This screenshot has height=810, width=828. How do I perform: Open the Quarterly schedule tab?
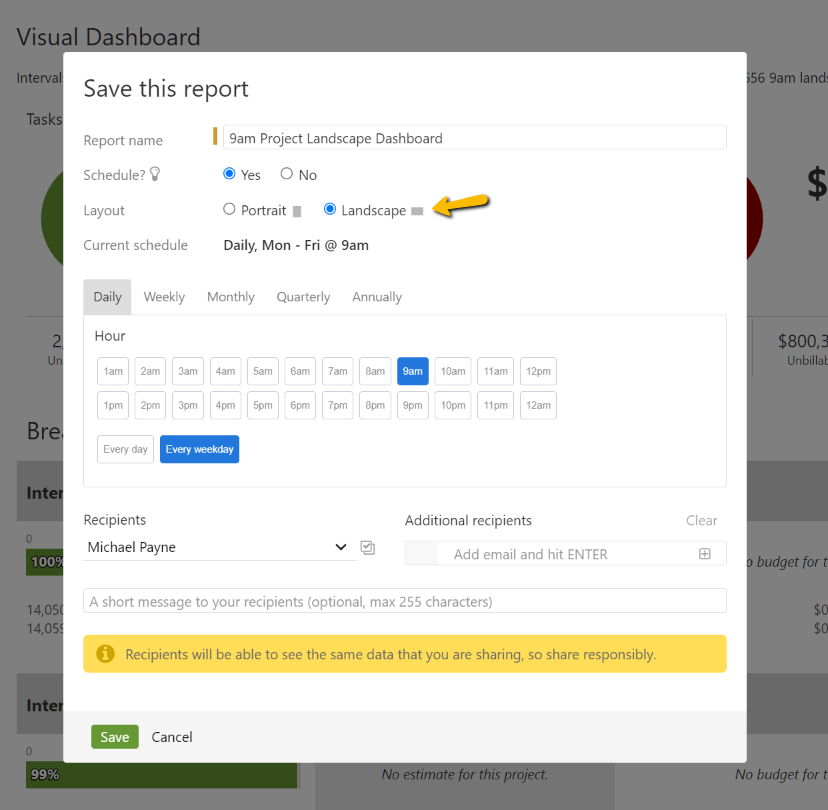pos(303,297)
